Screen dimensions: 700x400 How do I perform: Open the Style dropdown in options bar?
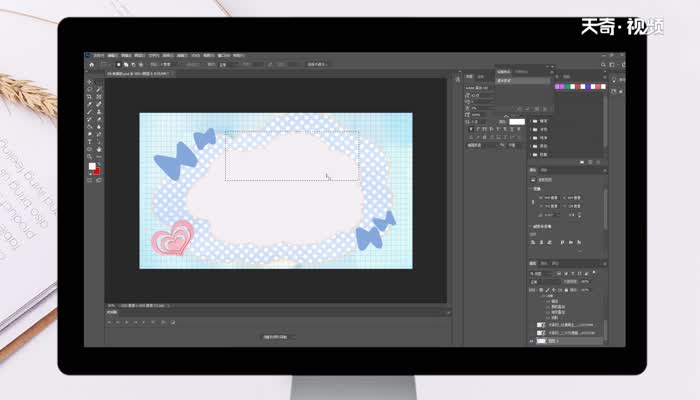click(x=225, y=65)
